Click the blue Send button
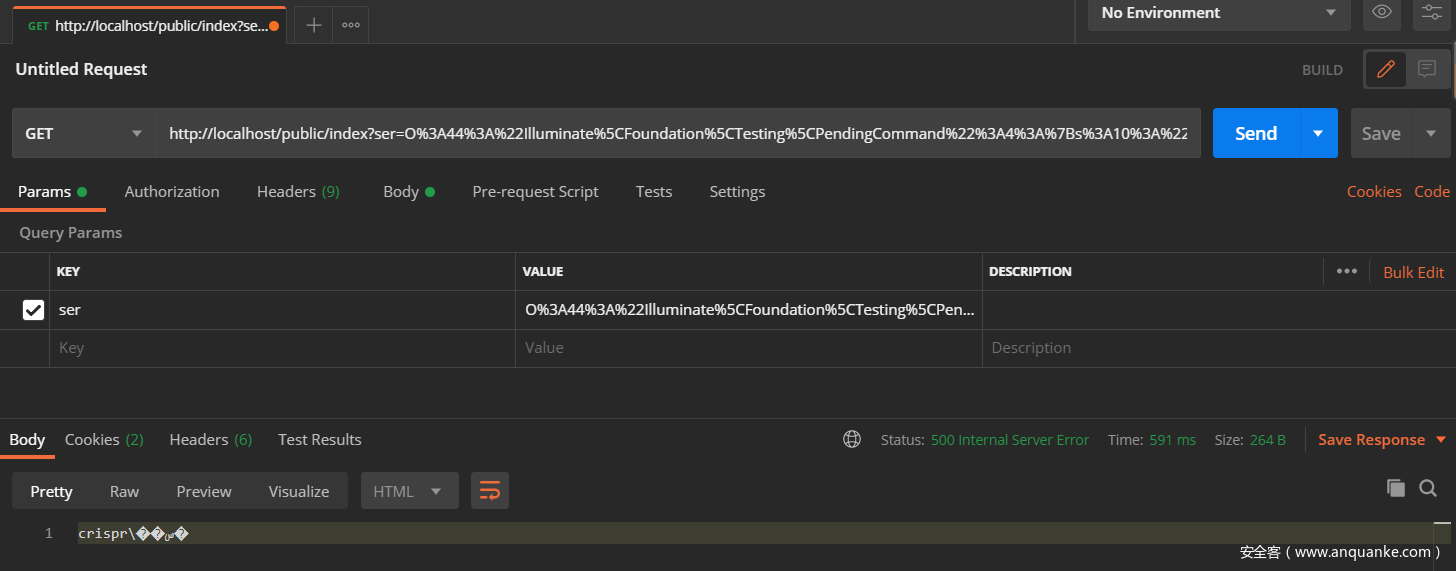The image size is (1456, 571). click(x=1256, y=134)
